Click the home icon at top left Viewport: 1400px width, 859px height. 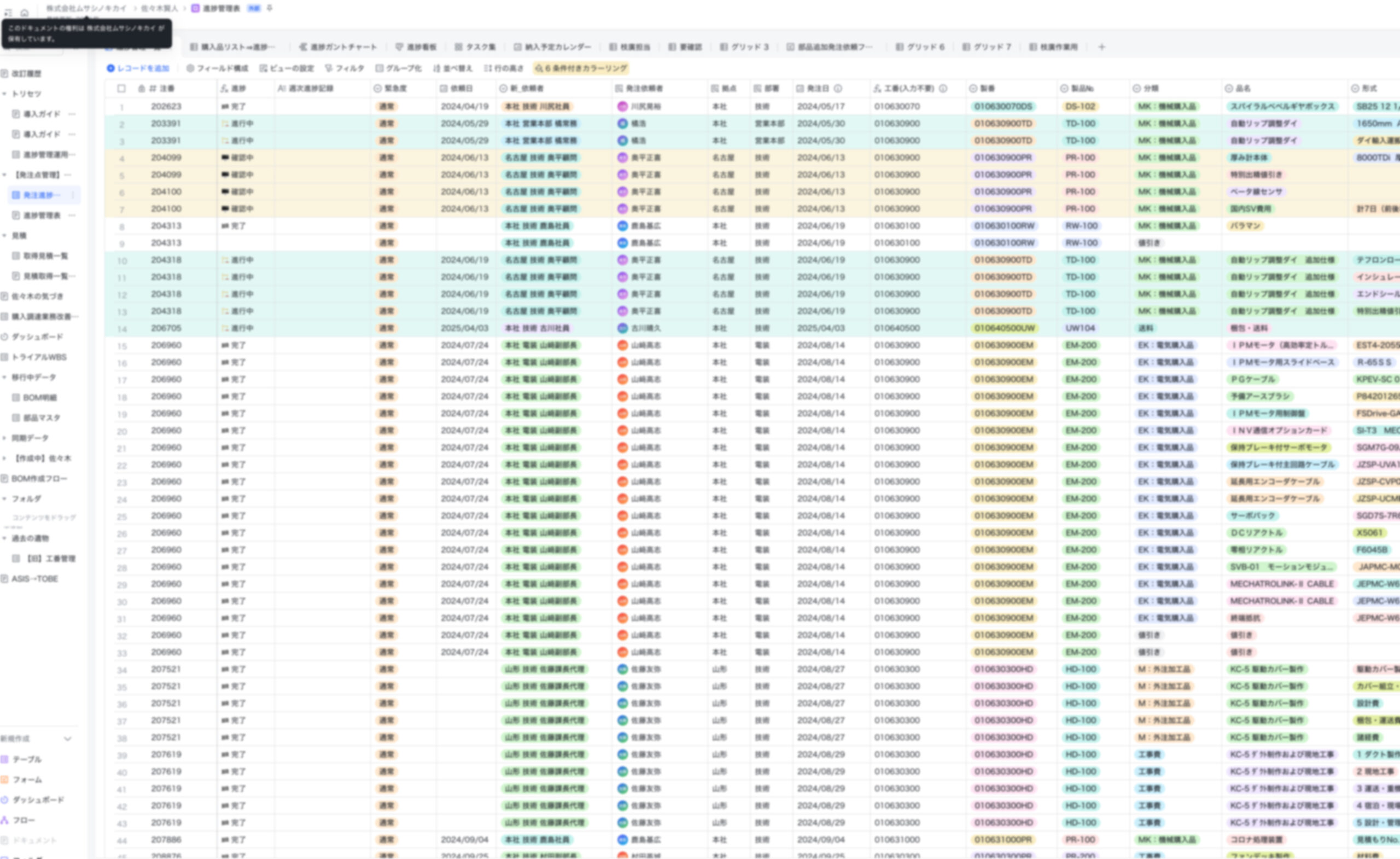(25, 12)
